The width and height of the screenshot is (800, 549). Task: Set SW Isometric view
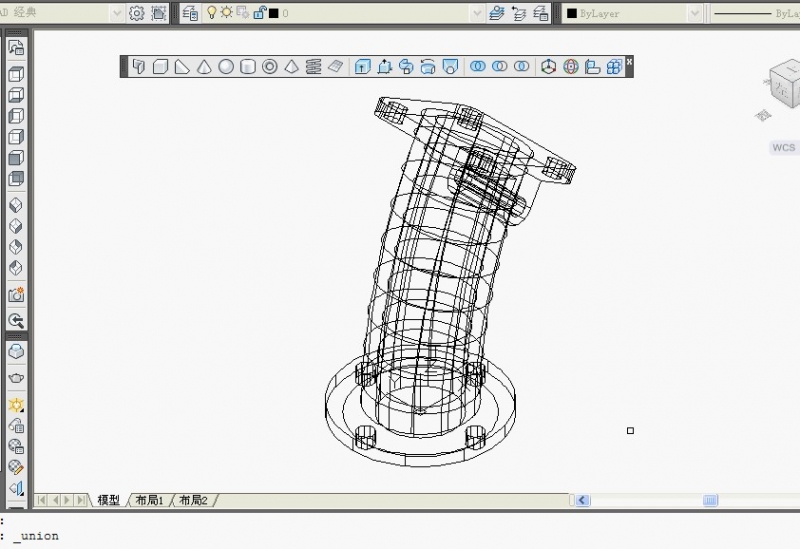coord(16,205)
